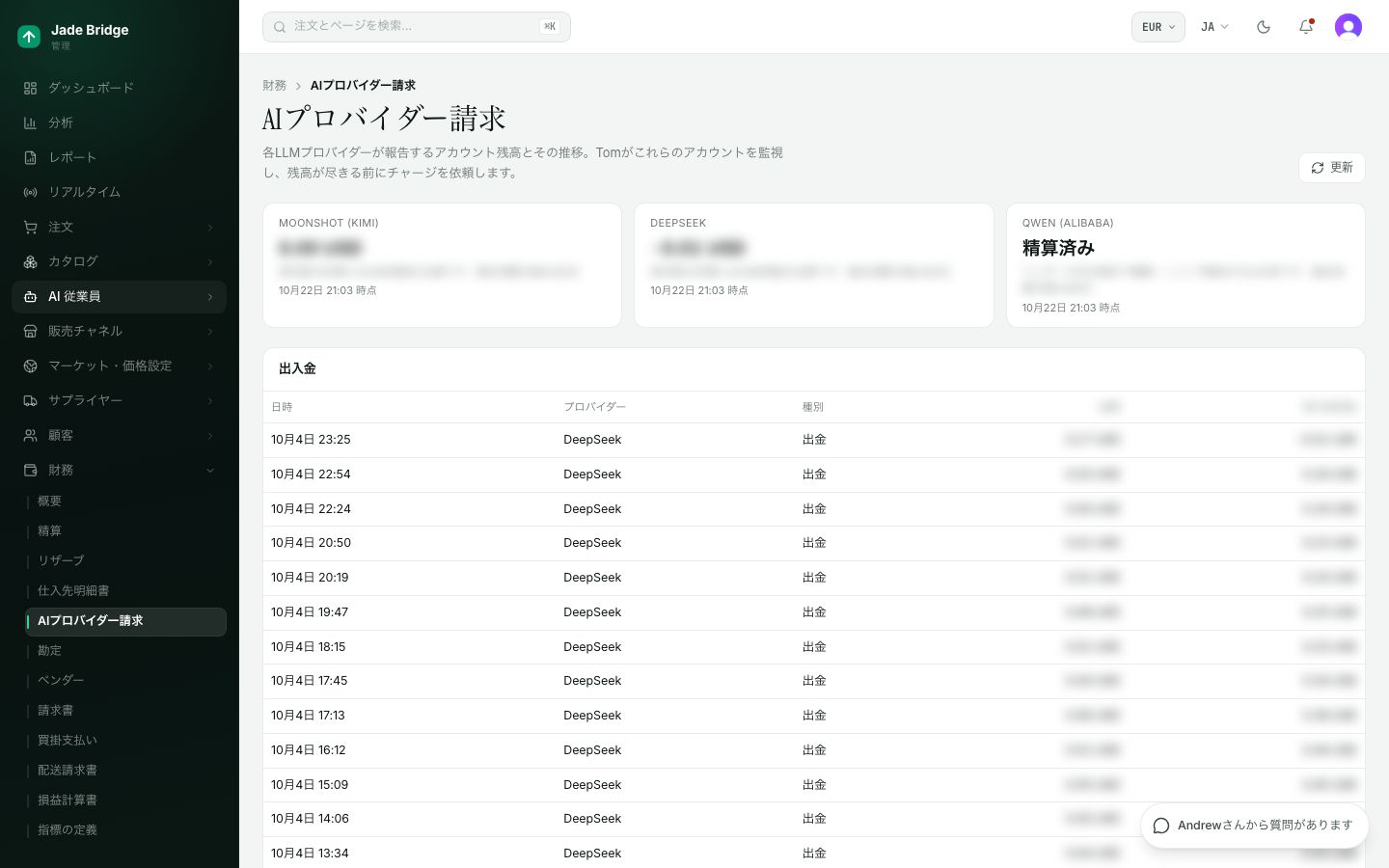
Task: Toggle dark mode with the moon icon
Action: (x=1264, y=27)
